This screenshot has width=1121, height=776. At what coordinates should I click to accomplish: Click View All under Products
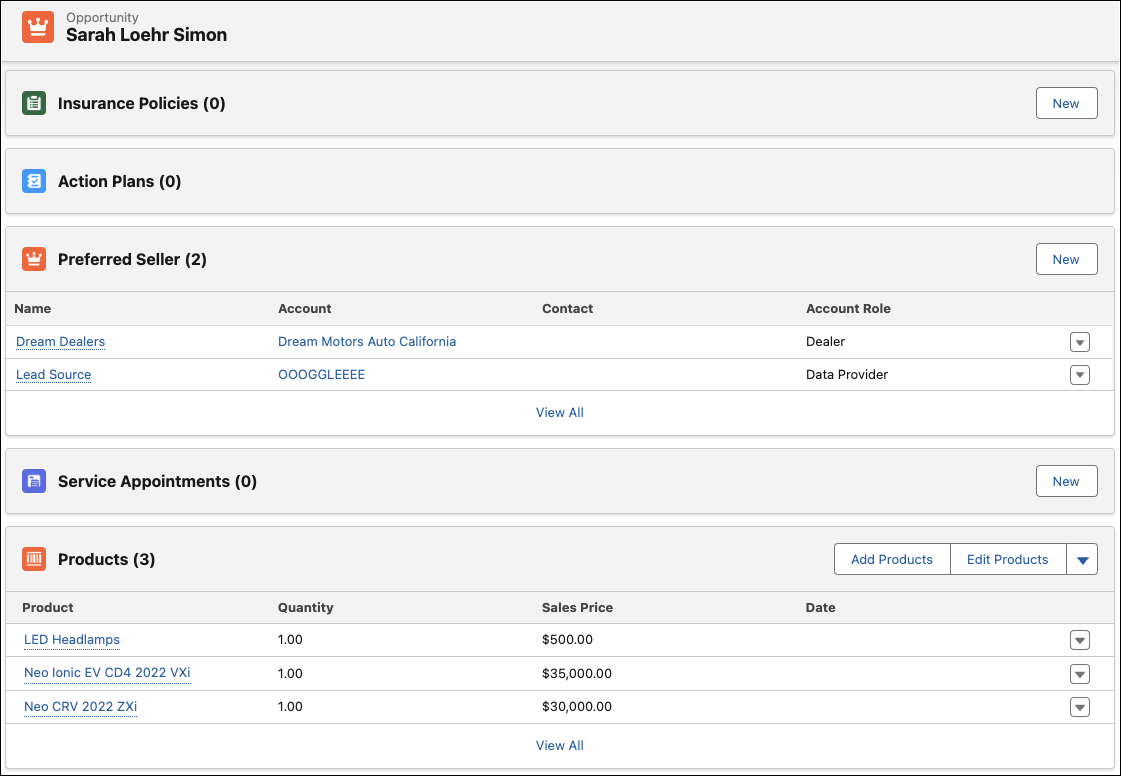coord(560,745)
